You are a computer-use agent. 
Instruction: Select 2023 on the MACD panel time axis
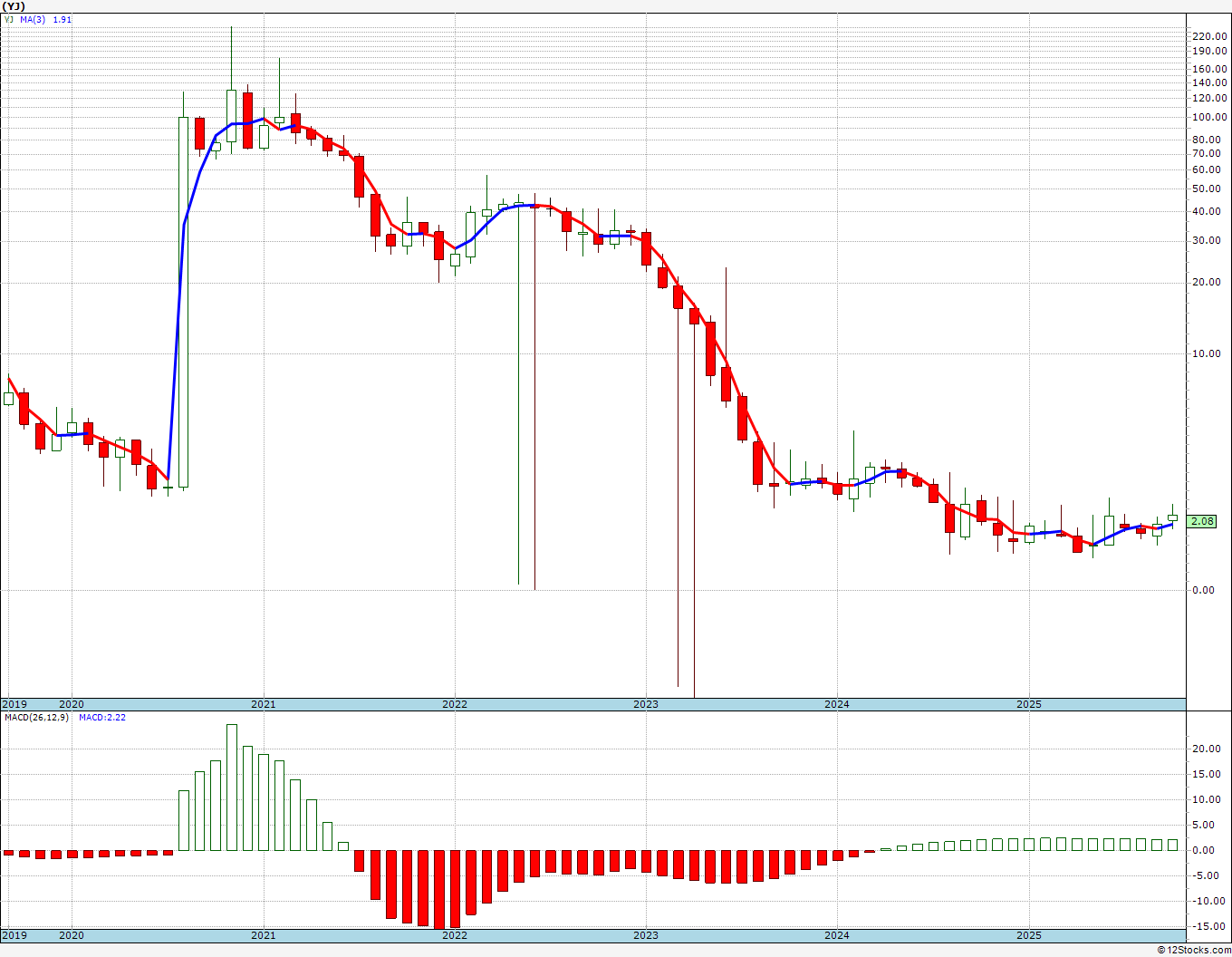tap(645, 935)
